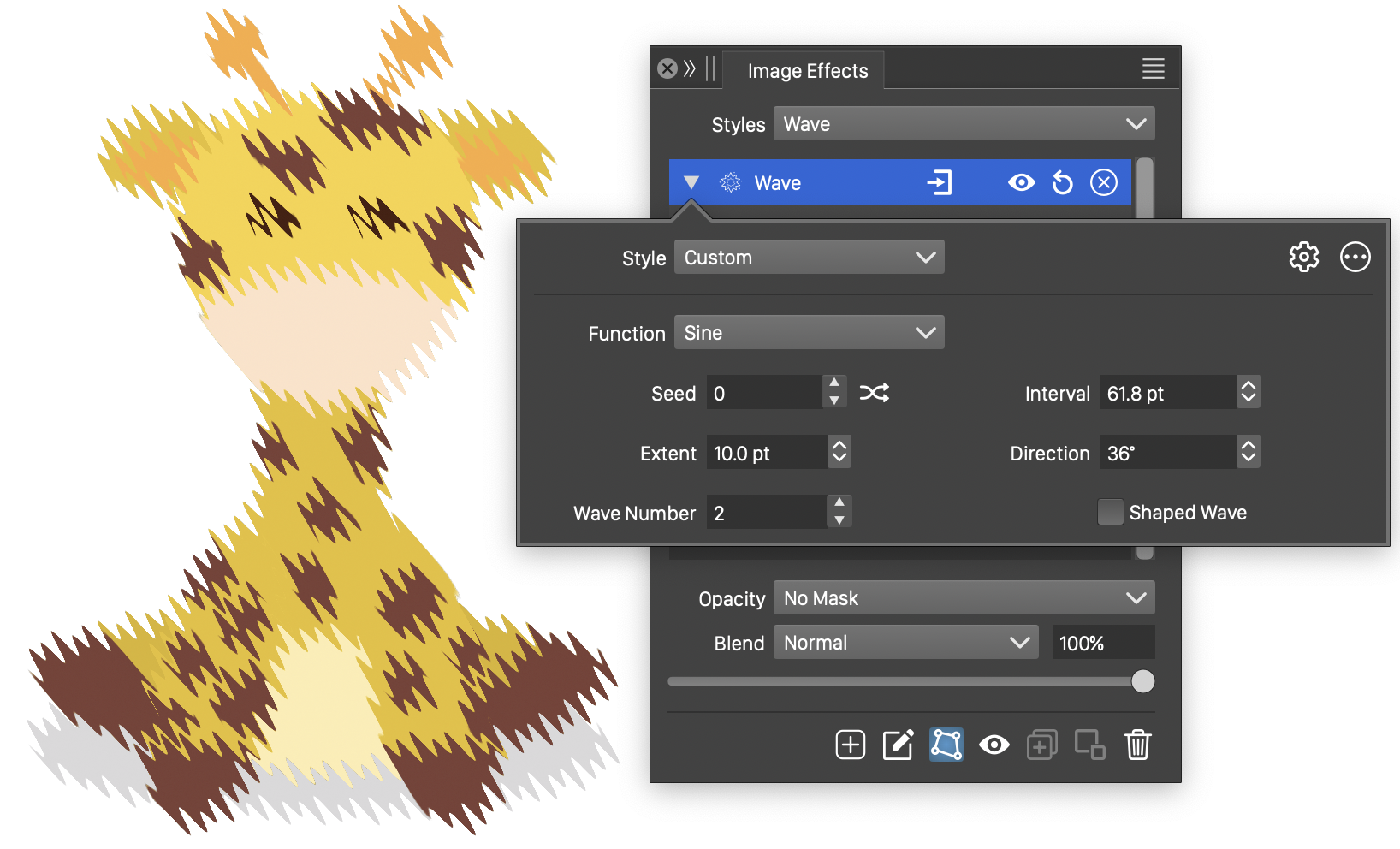The image size is (1400, 849).
Task: Add a new effect with plus icon
Action: (x=850, y=745)
